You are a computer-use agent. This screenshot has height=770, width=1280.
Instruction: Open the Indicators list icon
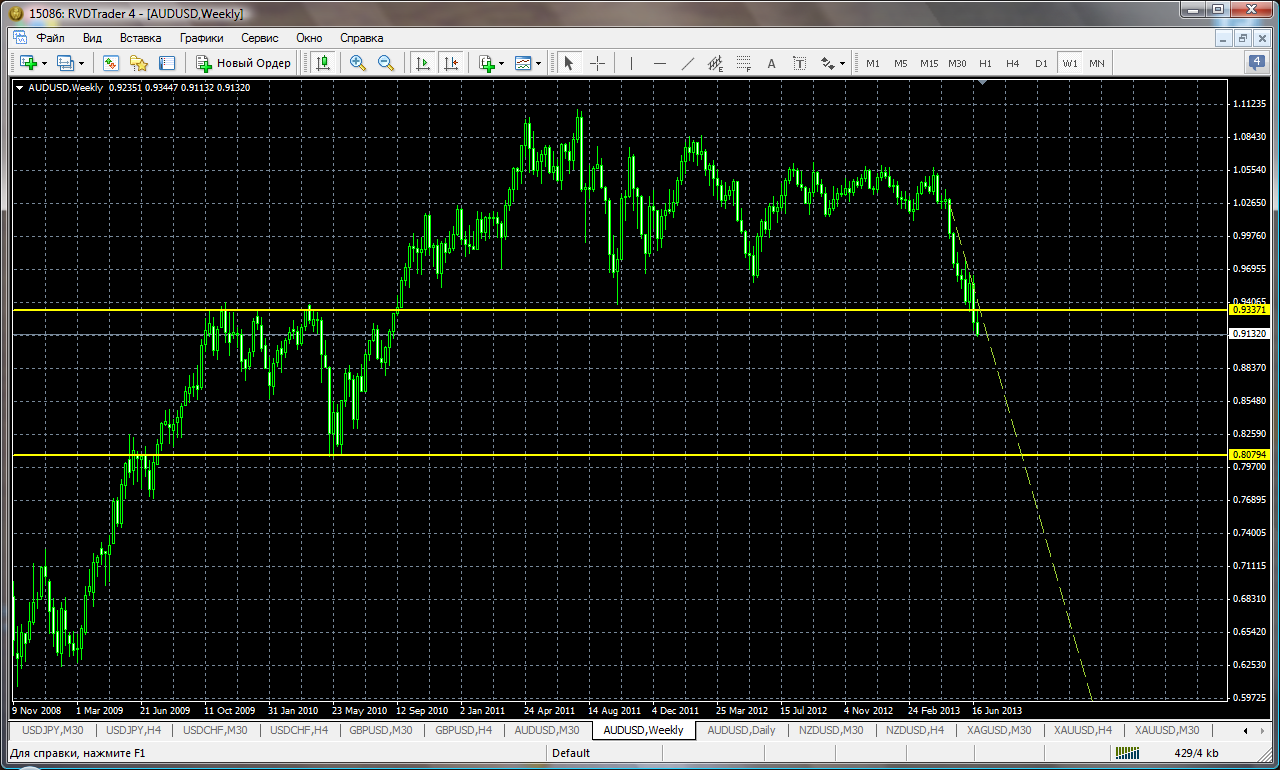click(x=487, y=63)
